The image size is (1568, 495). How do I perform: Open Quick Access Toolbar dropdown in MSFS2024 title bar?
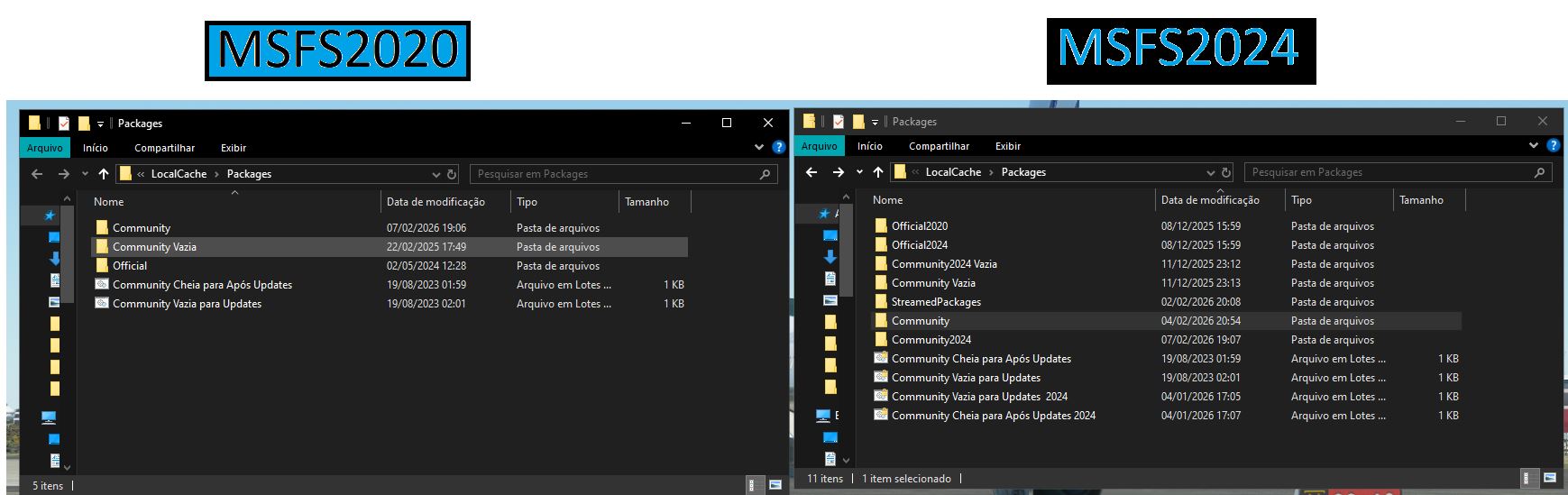(x=875, y=123)
